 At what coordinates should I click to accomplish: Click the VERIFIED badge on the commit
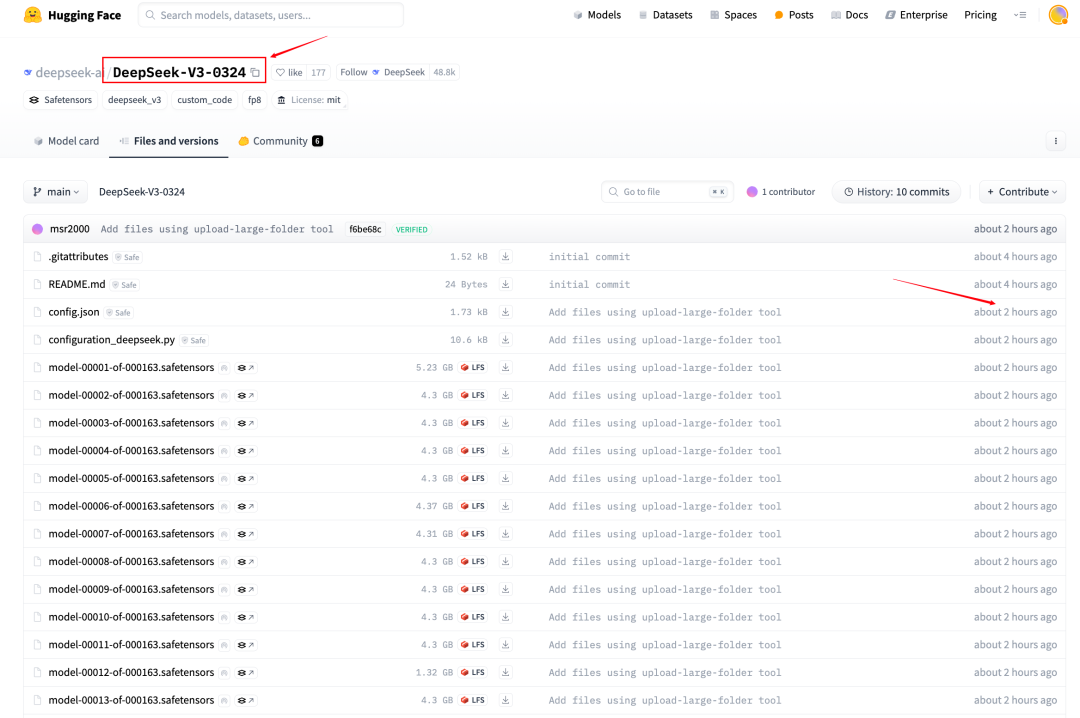tap(411, 229)
